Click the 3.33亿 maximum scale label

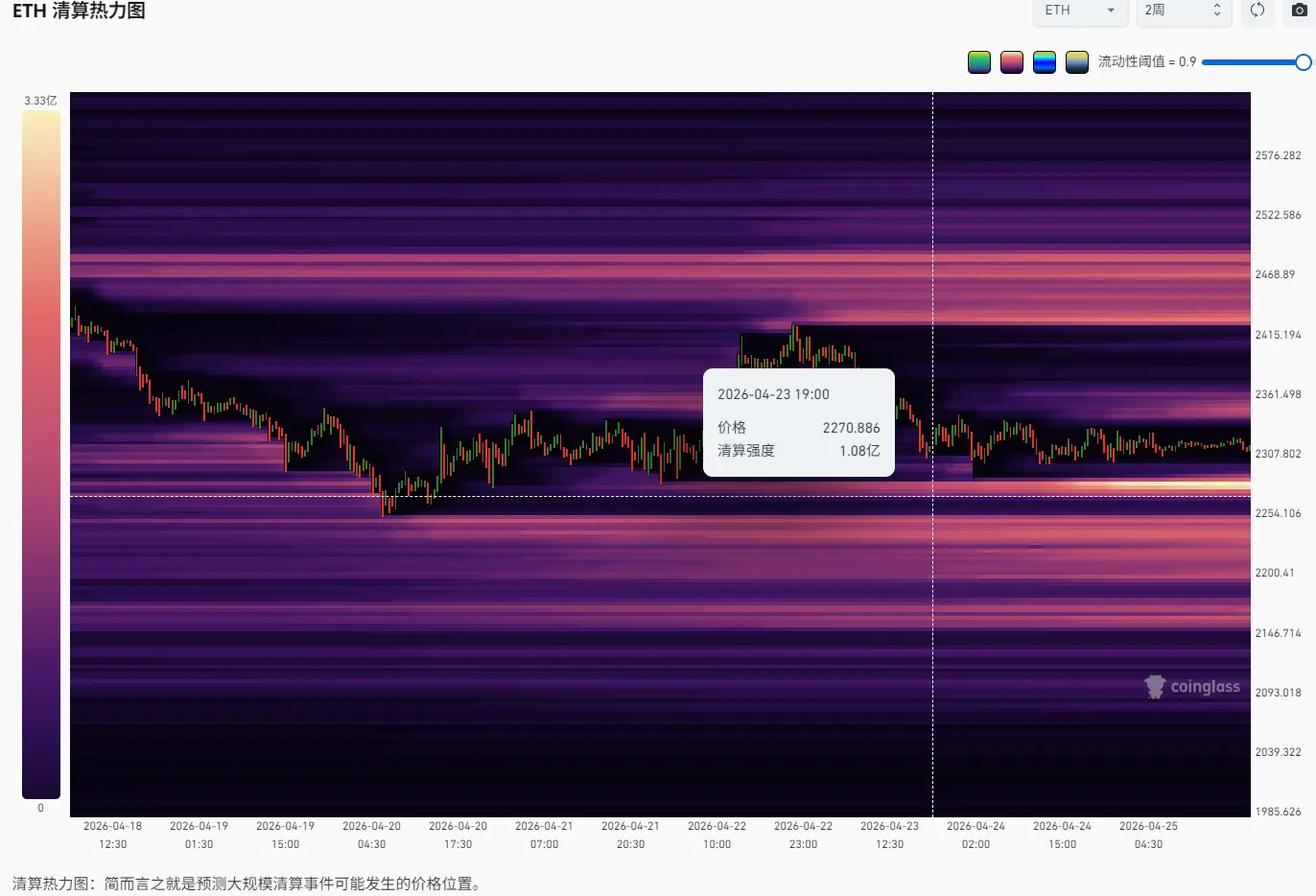[x=40, y=101]
